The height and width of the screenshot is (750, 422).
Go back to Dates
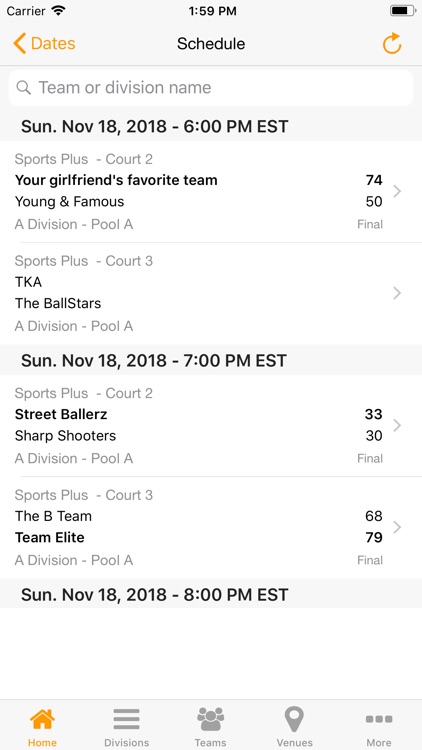[x=44, y=44]
